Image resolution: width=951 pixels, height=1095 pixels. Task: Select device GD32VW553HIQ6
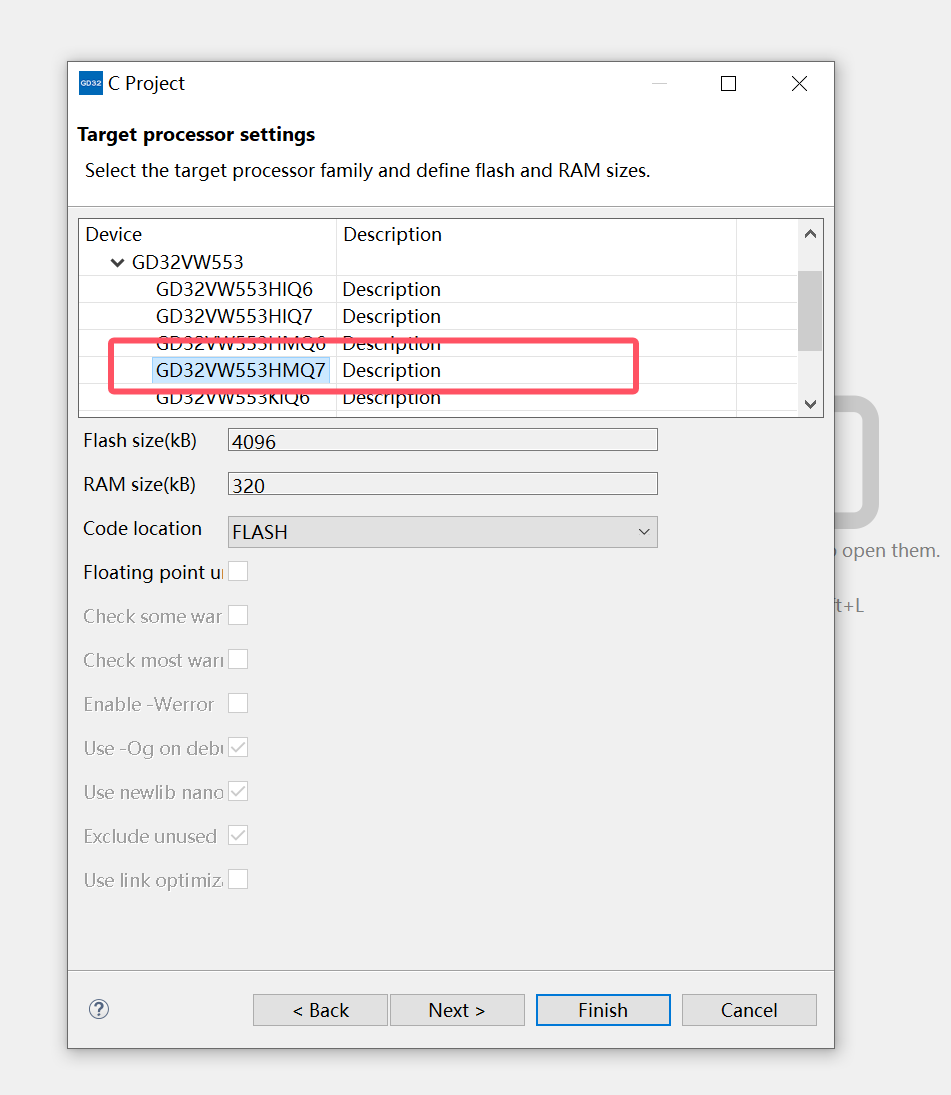click(x=234, y=290)
